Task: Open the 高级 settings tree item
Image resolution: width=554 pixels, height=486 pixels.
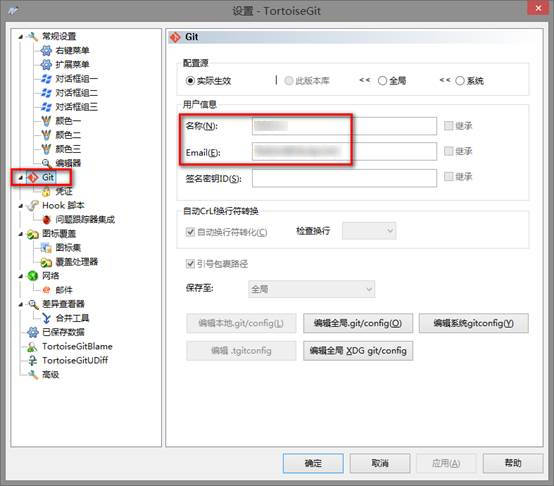Action: point(51,374)
